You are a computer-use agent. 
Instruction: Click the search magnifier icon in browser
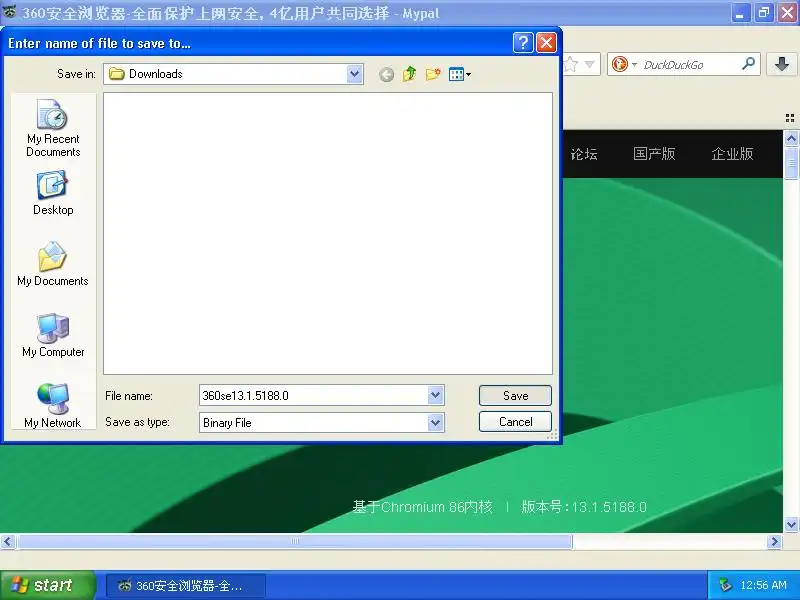pos(748,64)
